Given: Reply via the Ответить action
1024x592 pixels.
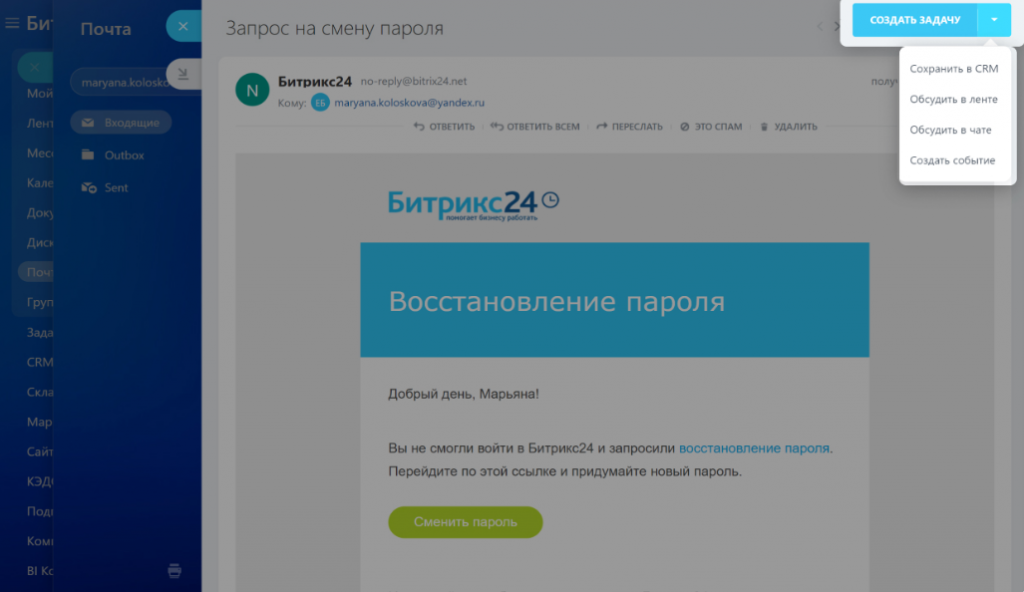Looking at the screenshot, I should (444, 127).
